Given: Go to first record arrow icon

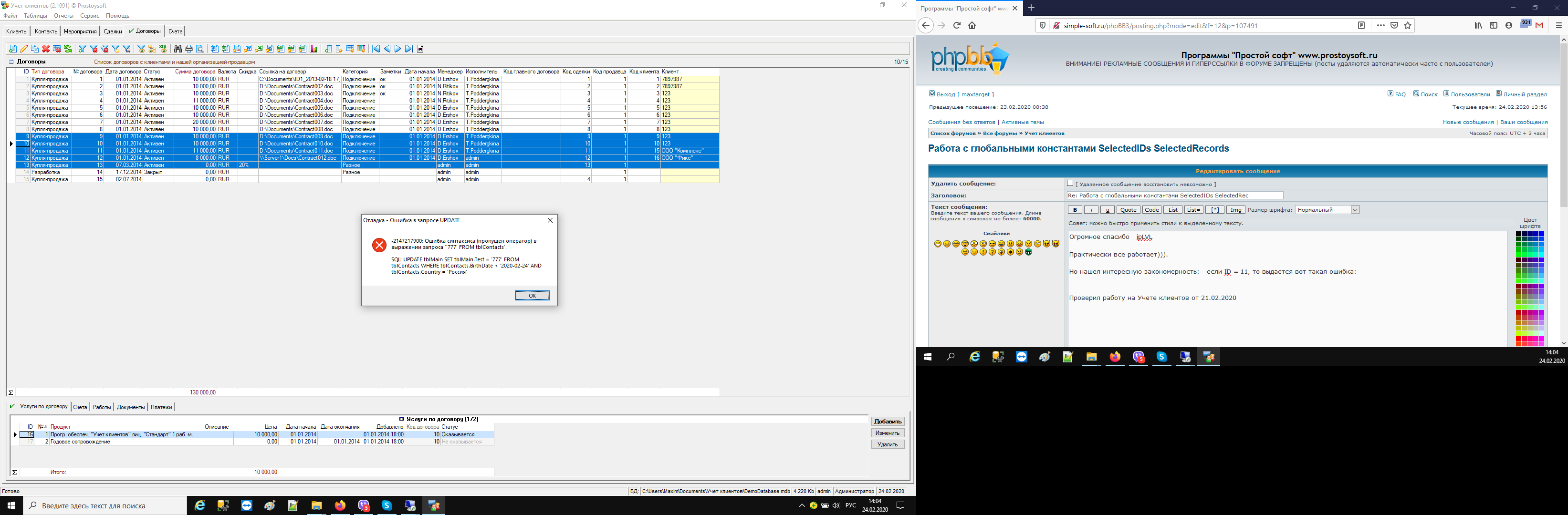Looking at the screenshot, I should click(376, 49).
